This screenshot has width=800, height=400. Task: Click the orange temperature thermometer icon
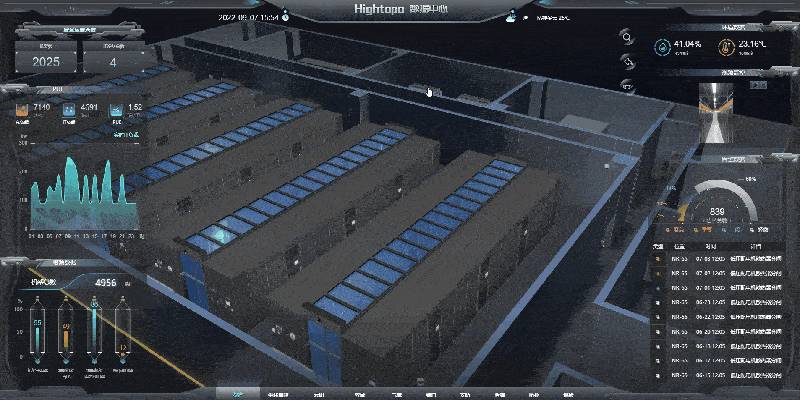click(727, 46)
